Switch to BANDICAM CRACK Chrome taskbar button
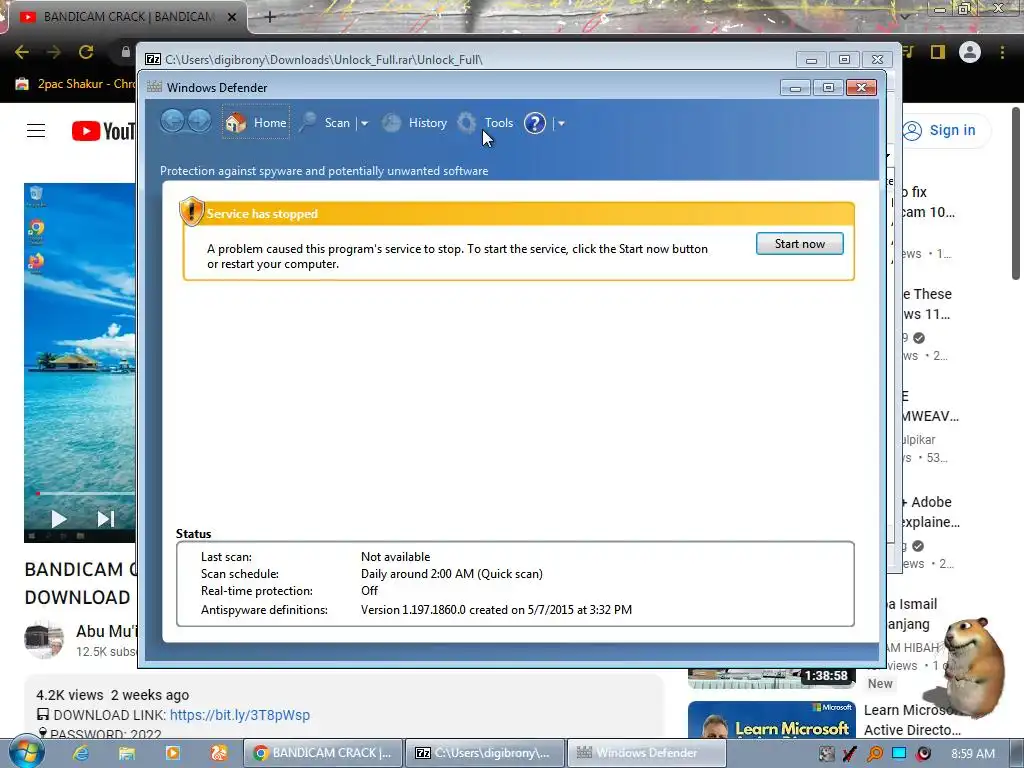The image size is (1024, 768). (323, 753)
